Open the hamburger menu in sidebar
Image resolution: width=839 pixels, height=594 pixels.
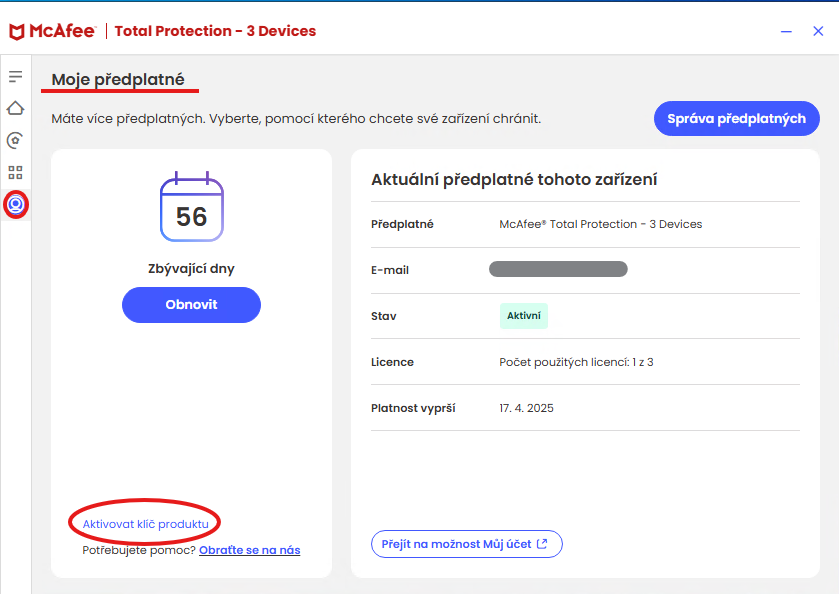[x=16, y=77]
